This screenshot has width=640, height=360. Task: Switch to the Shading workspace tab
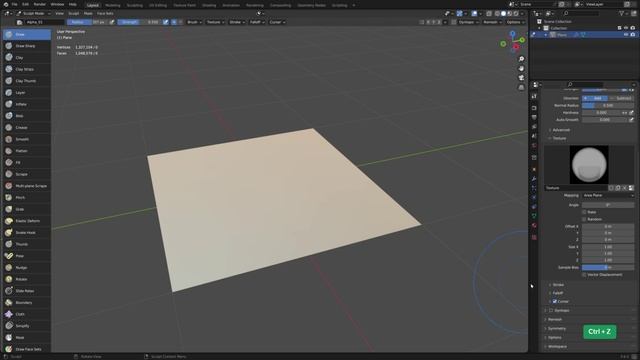(x=209, y=5)
